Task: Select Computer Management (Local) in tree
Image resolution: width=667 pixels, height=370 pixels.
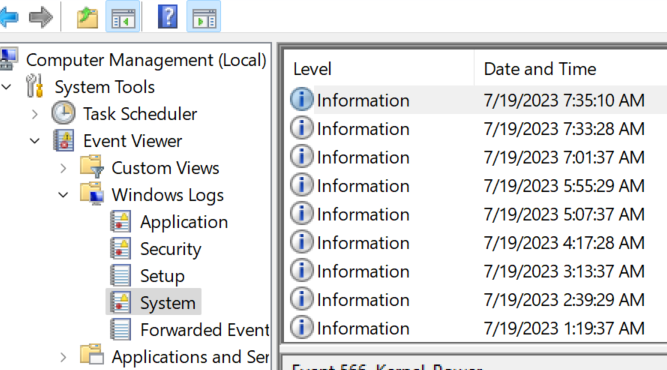Action: point(146,60)
